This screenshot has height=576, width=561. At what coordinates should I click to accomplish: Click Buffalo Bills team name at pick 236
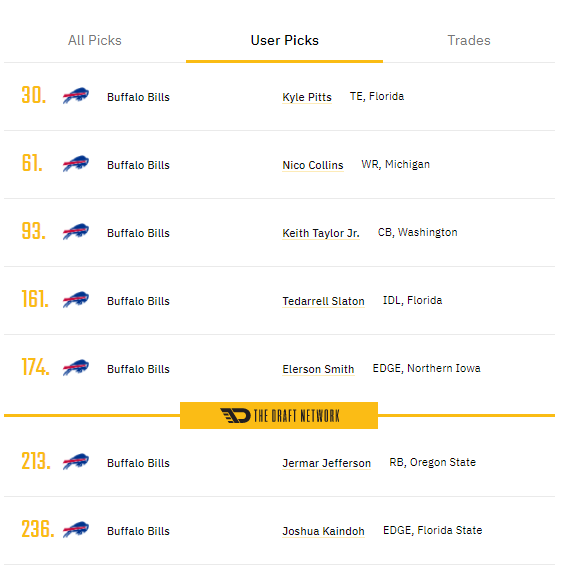coord(138,531)
